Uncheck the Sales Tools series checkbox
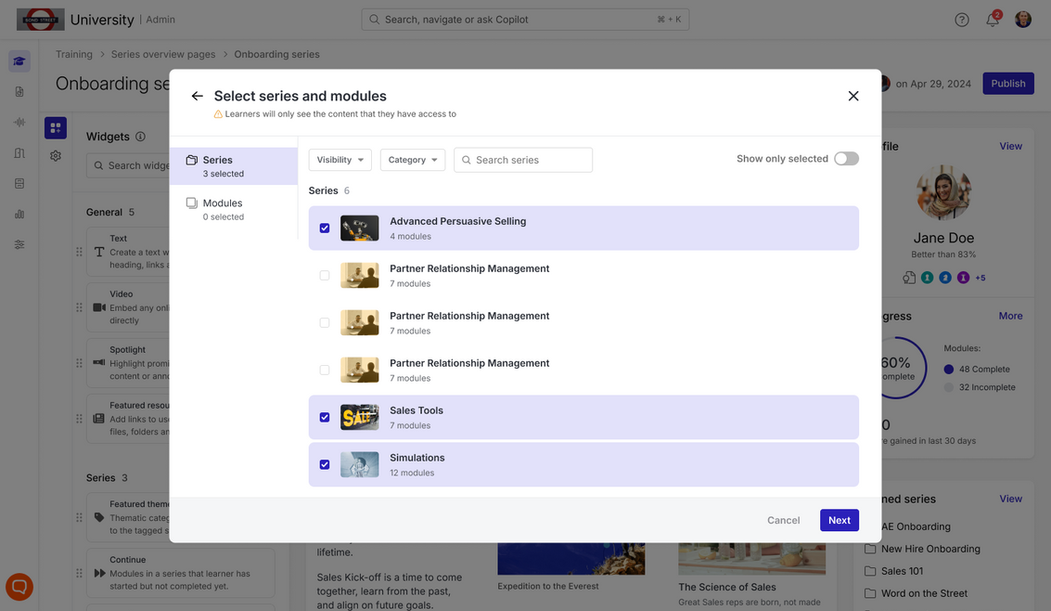 pyautogui.click(x=324, y=417)
